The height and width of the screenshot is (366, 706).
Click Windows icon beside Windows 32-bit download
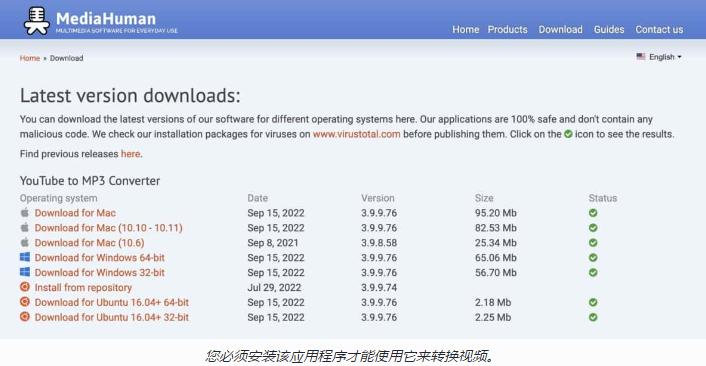pos(25,272)
